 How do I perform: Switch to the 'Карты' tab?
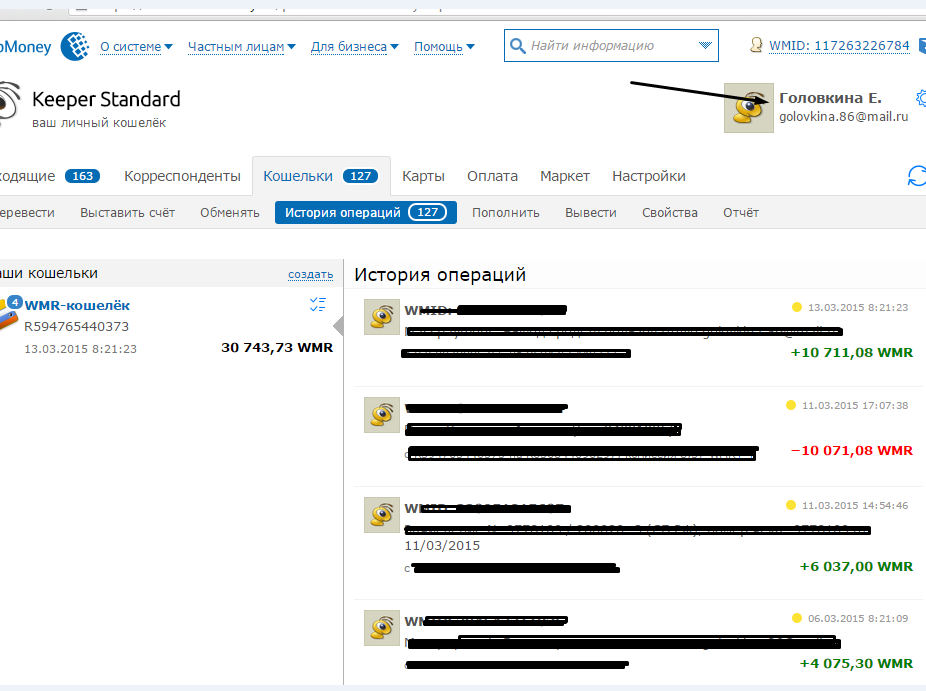coord(423,176)
